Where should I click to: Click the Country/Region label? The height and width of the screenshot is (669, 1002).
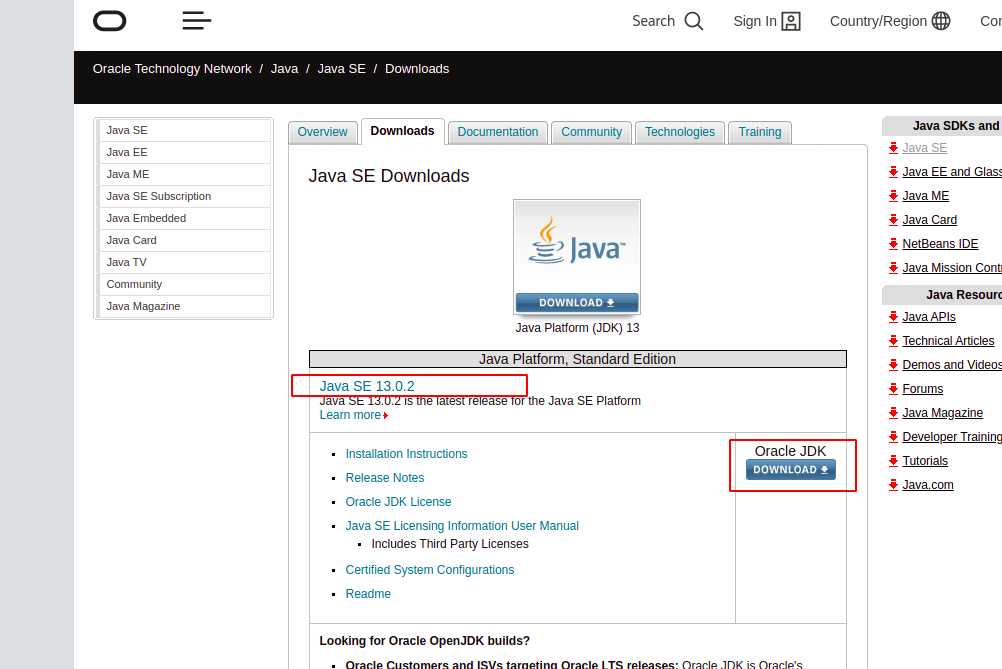pyautogui.click(x=878, y=21)
